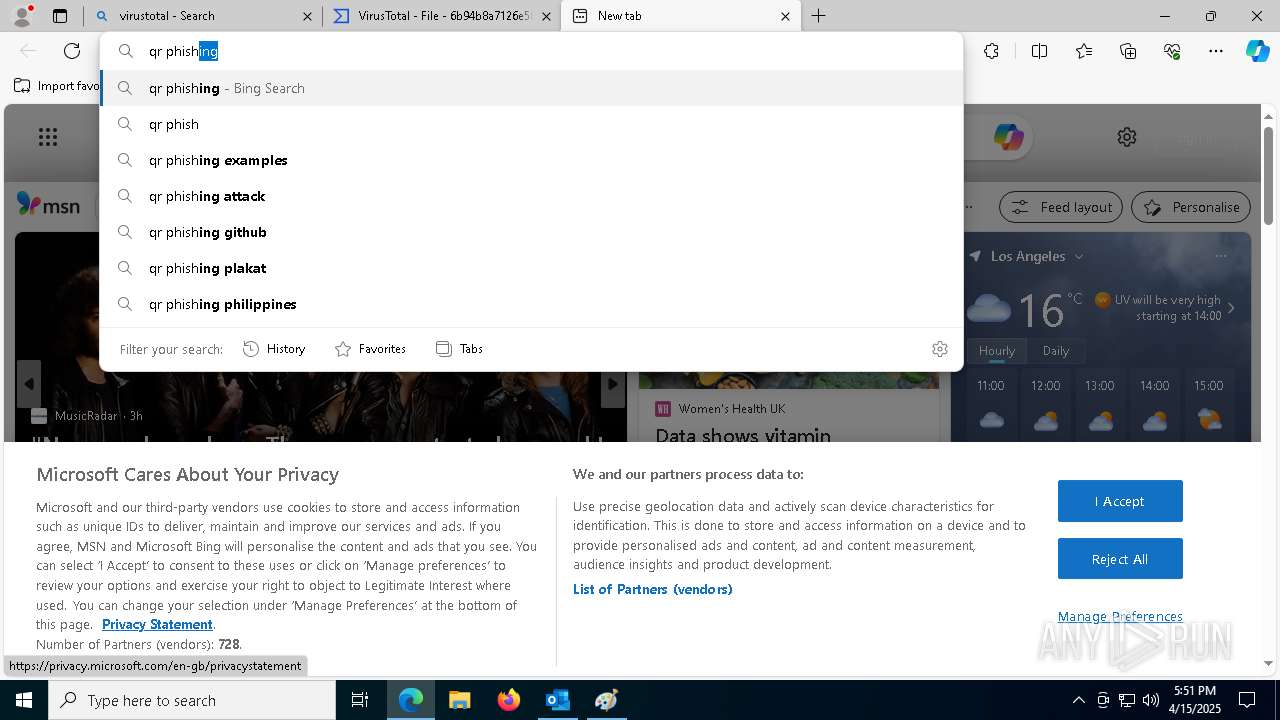Click the address bar with qr phishing
This screenshot has width=1280, height=720.
pyautogui.click(x=531, y=51)
